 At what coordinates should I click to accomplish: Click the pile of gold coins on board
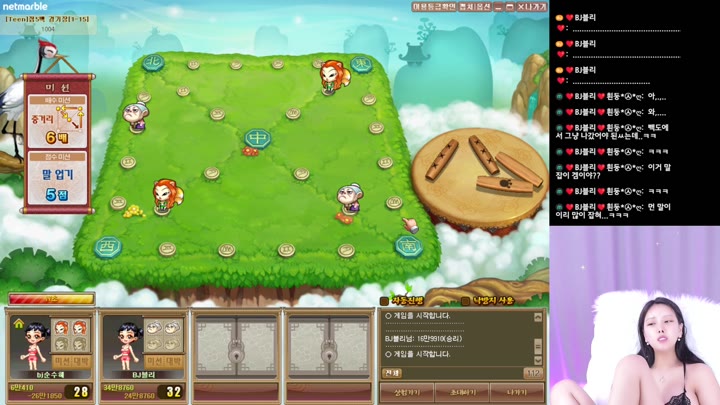134,211
